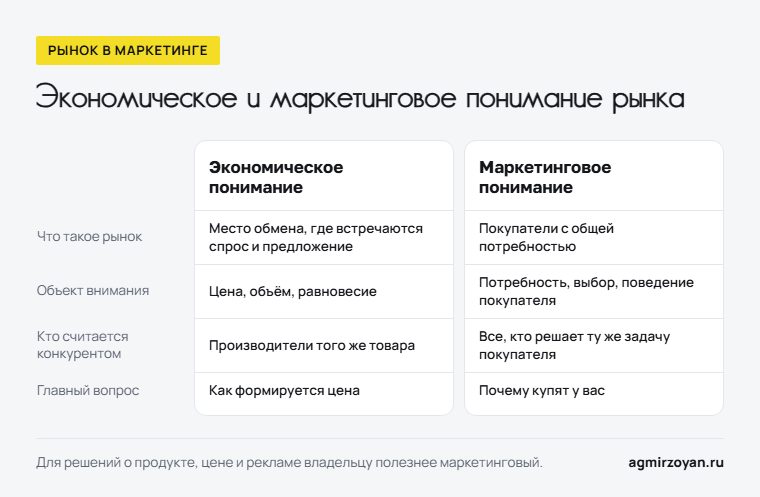Click the yellow 'РЫНОК В МАРКЕТИНГЕ' badge
This screenshot has width=760, height=497.
(128, 50)
